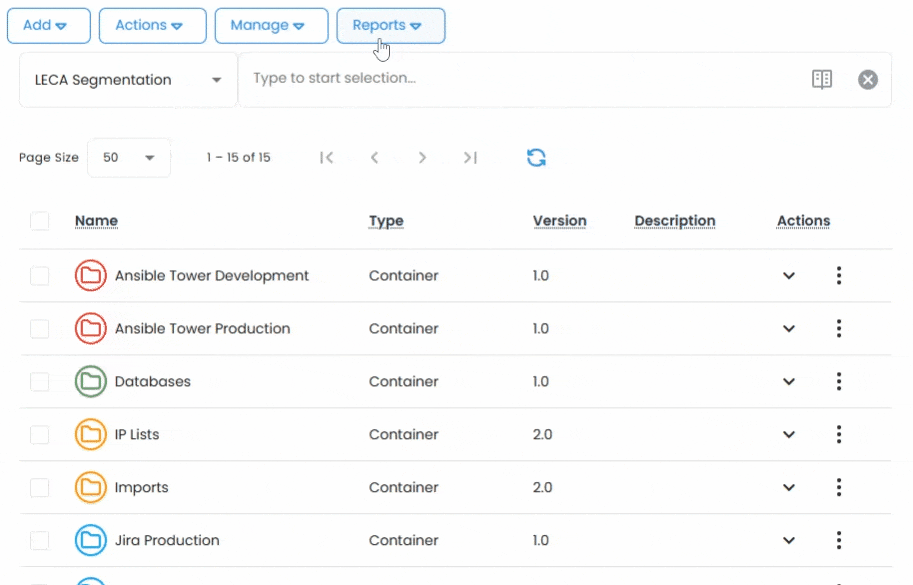Screen dimensions: 913x585
Task: Open the LECA Segmentation dropdown
Action: 128,80
